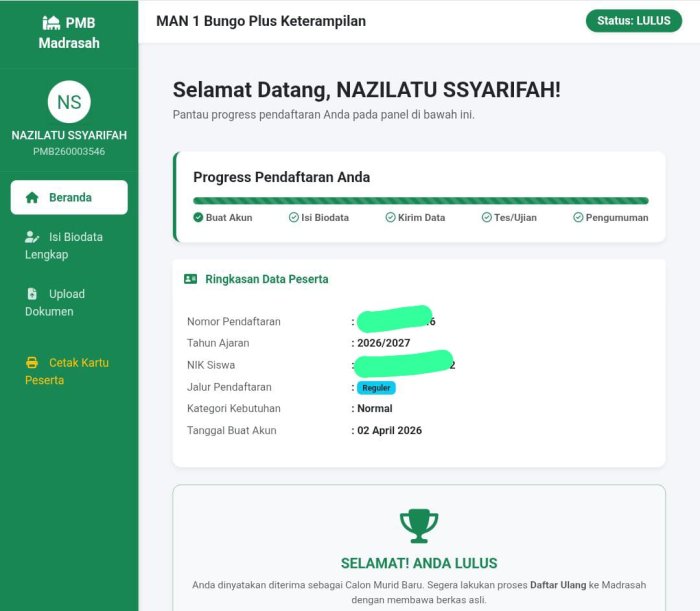Screen dimensions: 700x611
Task: Click the Buat Akun filled check icon
Action: 198,217
